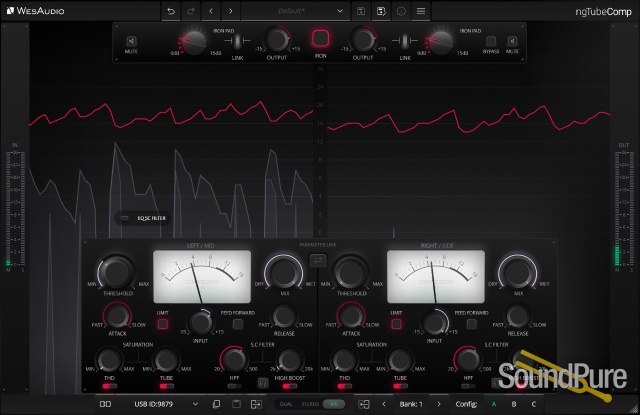Click the Right/Side TUBE saturation knob

coord(400,360)
